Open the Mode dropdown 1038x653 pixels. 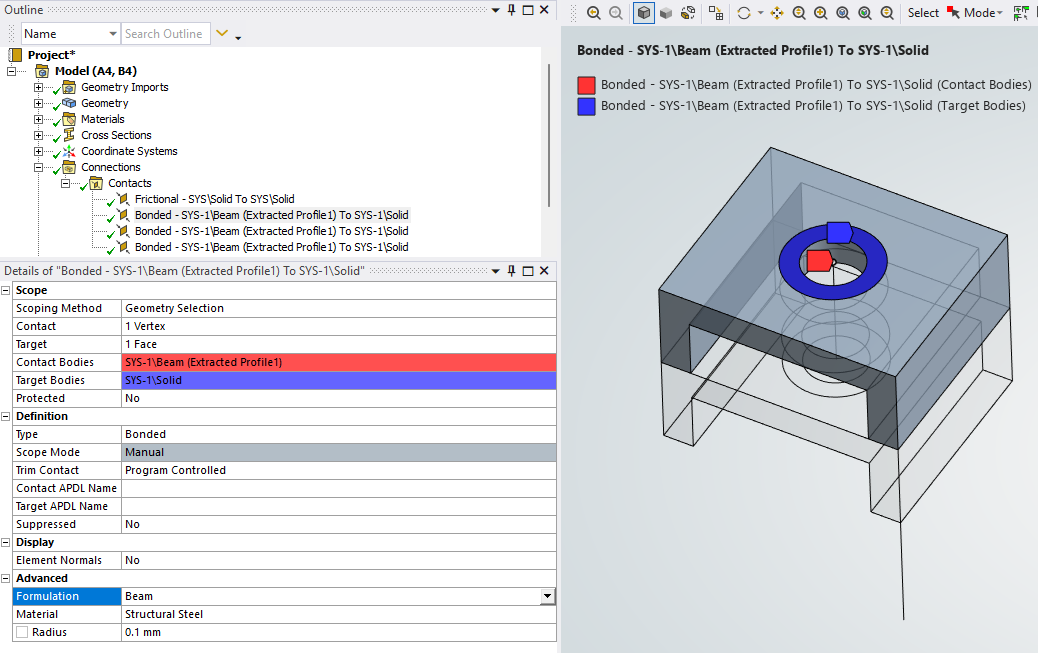click(x=983, y=13)
